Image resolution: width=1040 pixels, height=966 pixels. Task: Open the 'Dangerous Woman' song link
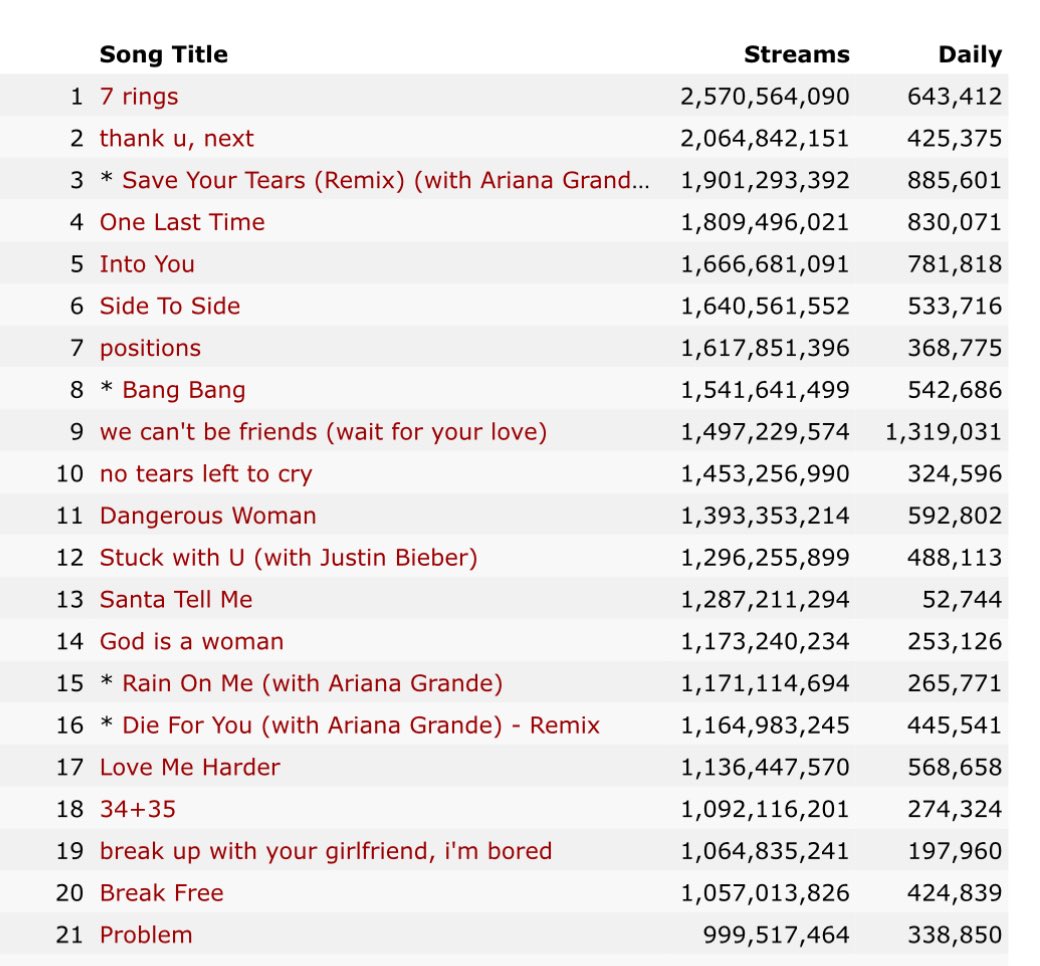coord(208,516)
